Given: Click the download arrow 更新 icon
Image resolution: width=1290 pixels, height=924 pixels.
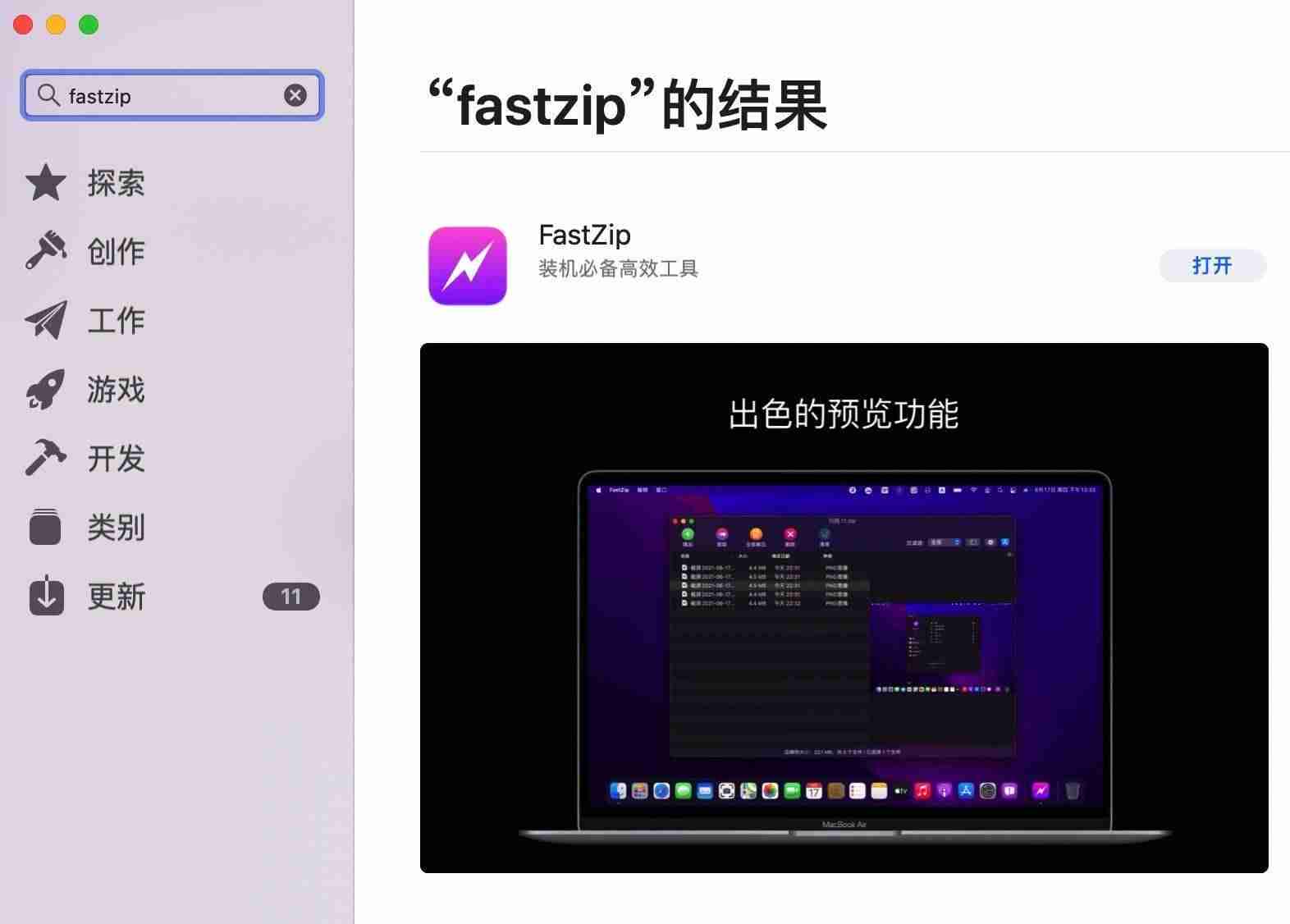Looking at the screenshot, I should point(46,595).
